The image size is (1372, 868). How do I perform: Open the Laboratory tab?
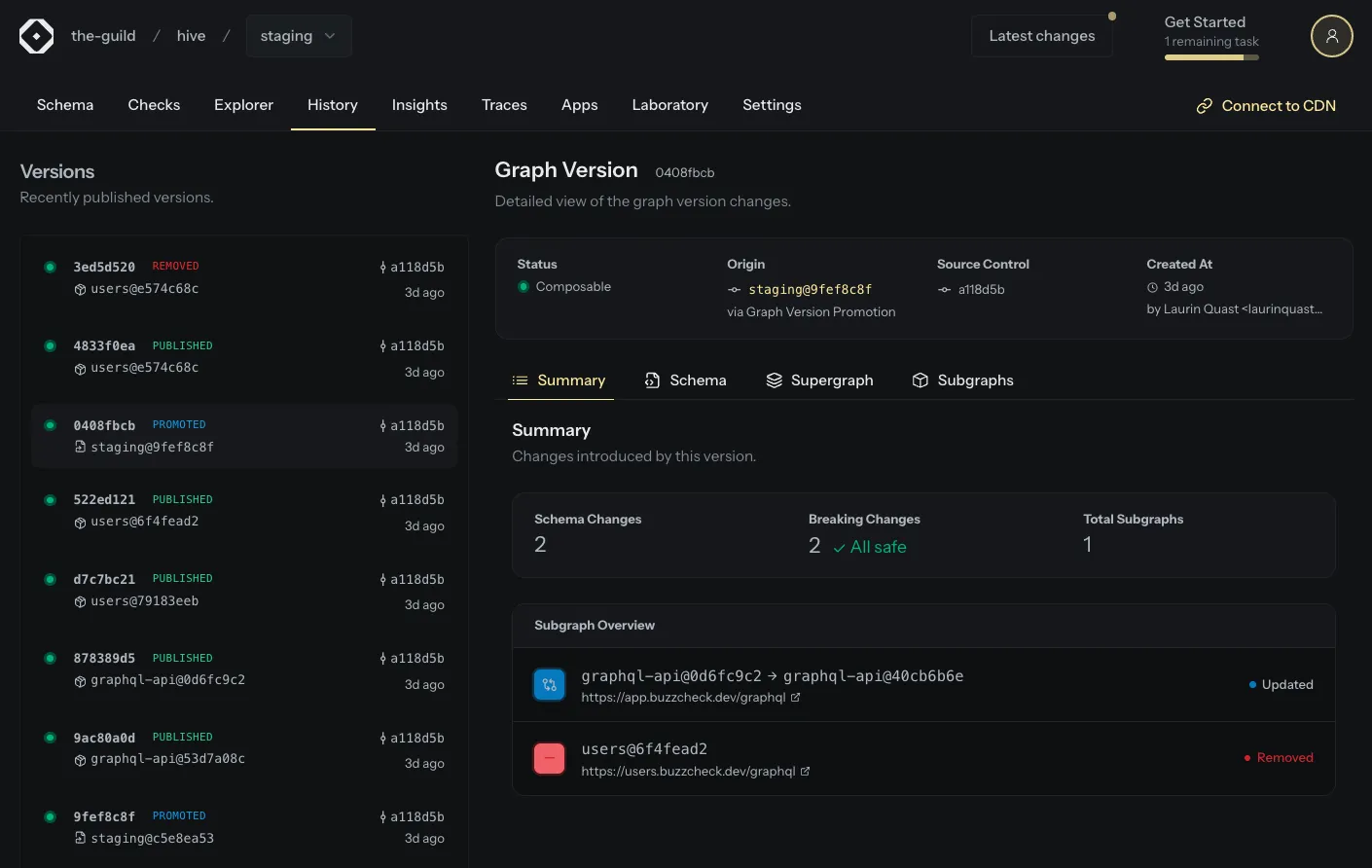(670, 105)
